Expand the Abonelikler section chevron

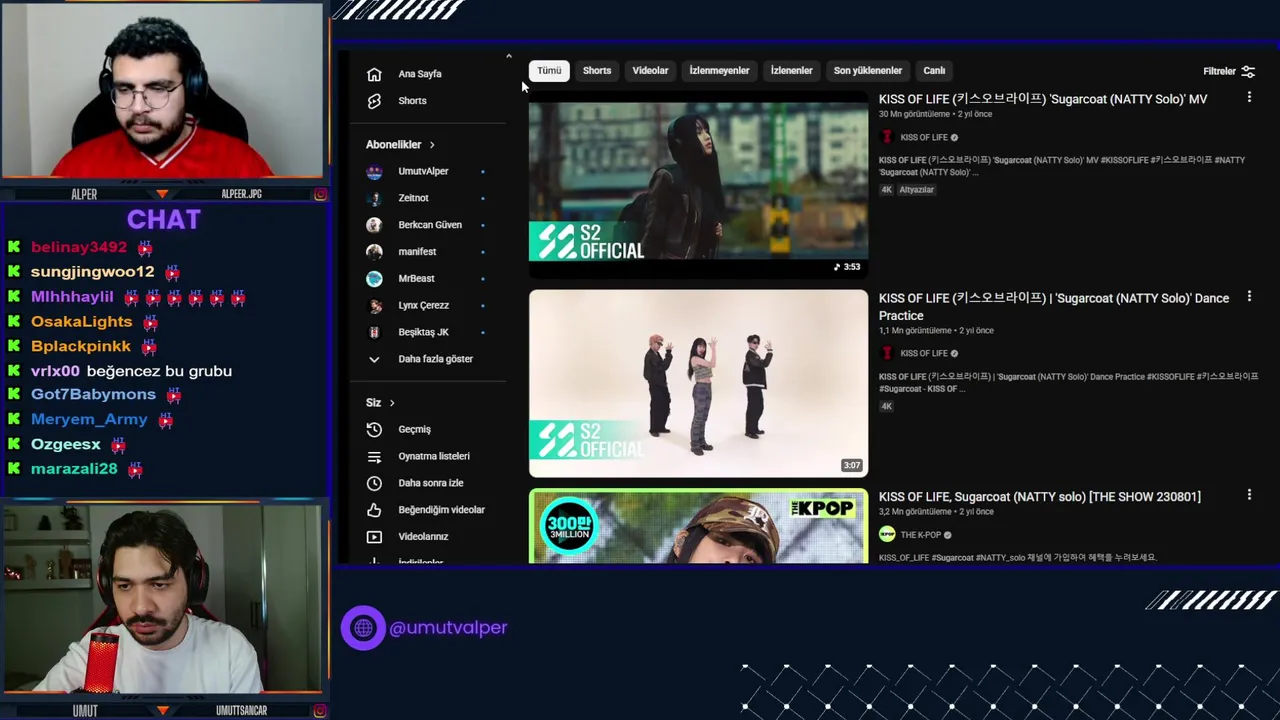[432, 145]
